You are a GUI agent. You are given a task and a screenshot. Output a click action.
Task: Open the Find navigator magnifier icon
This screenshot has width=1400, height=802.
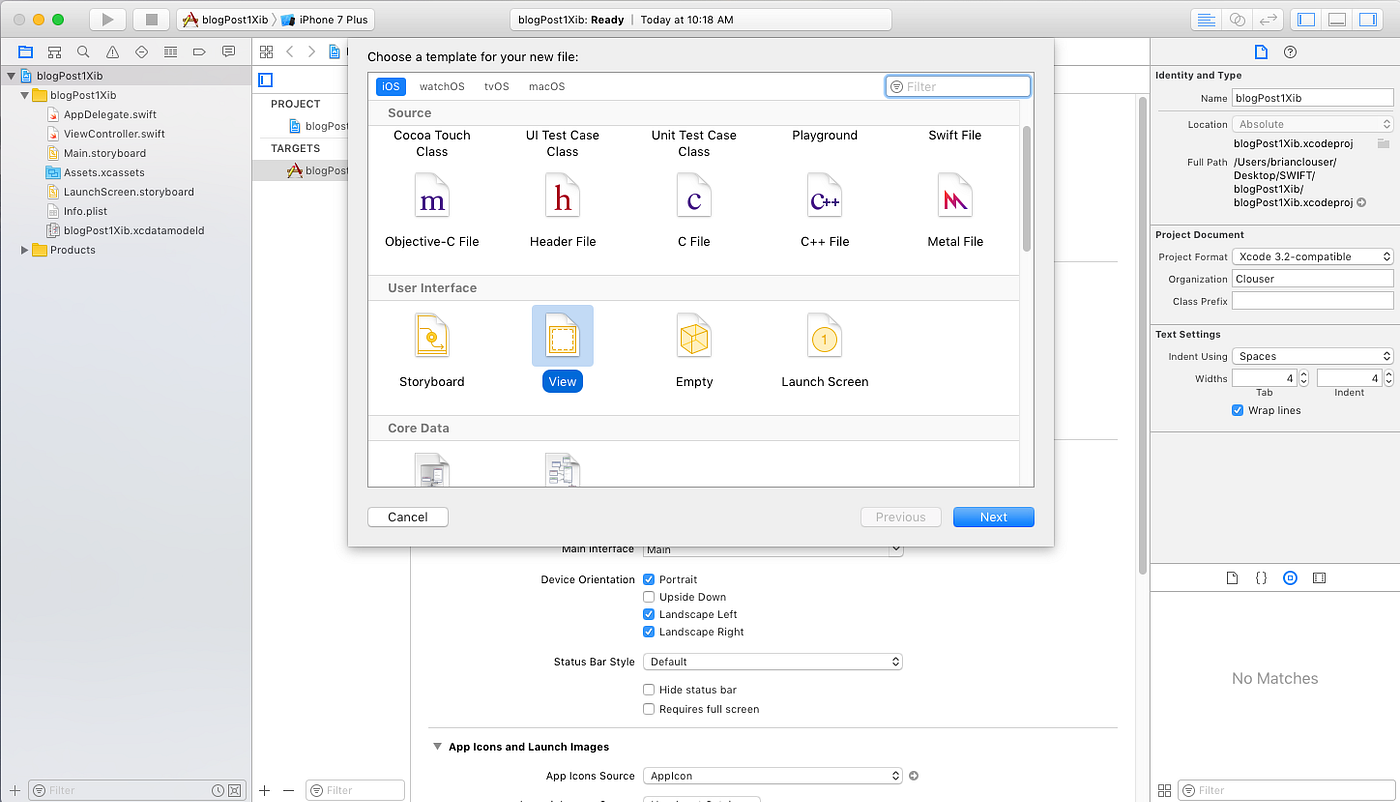tap(83, 51)
